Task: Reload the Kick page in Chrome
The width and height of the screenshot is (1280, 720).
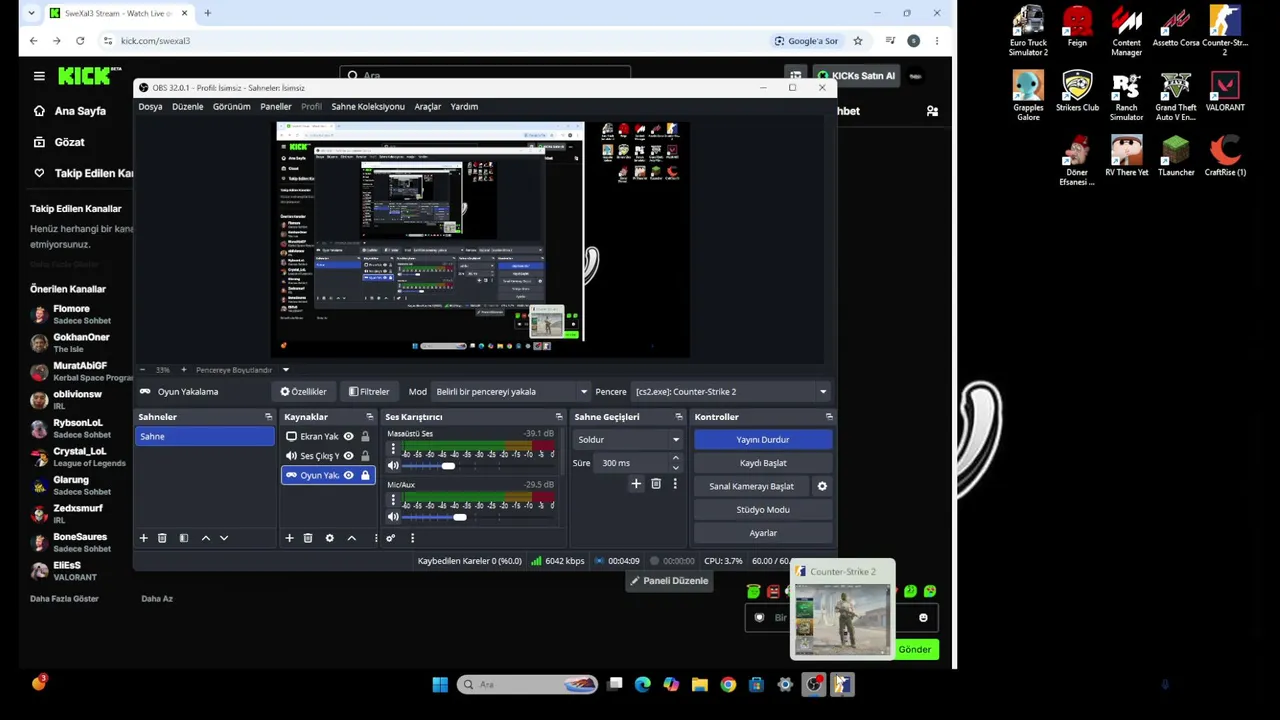Action: coord(80,41)
